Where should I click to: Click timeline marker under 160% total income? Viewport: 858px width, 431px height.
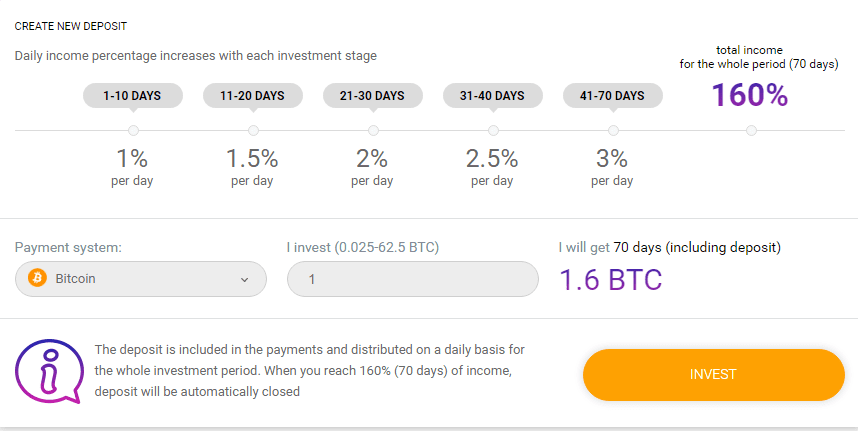pyautogui.click(x=751, y=130)
